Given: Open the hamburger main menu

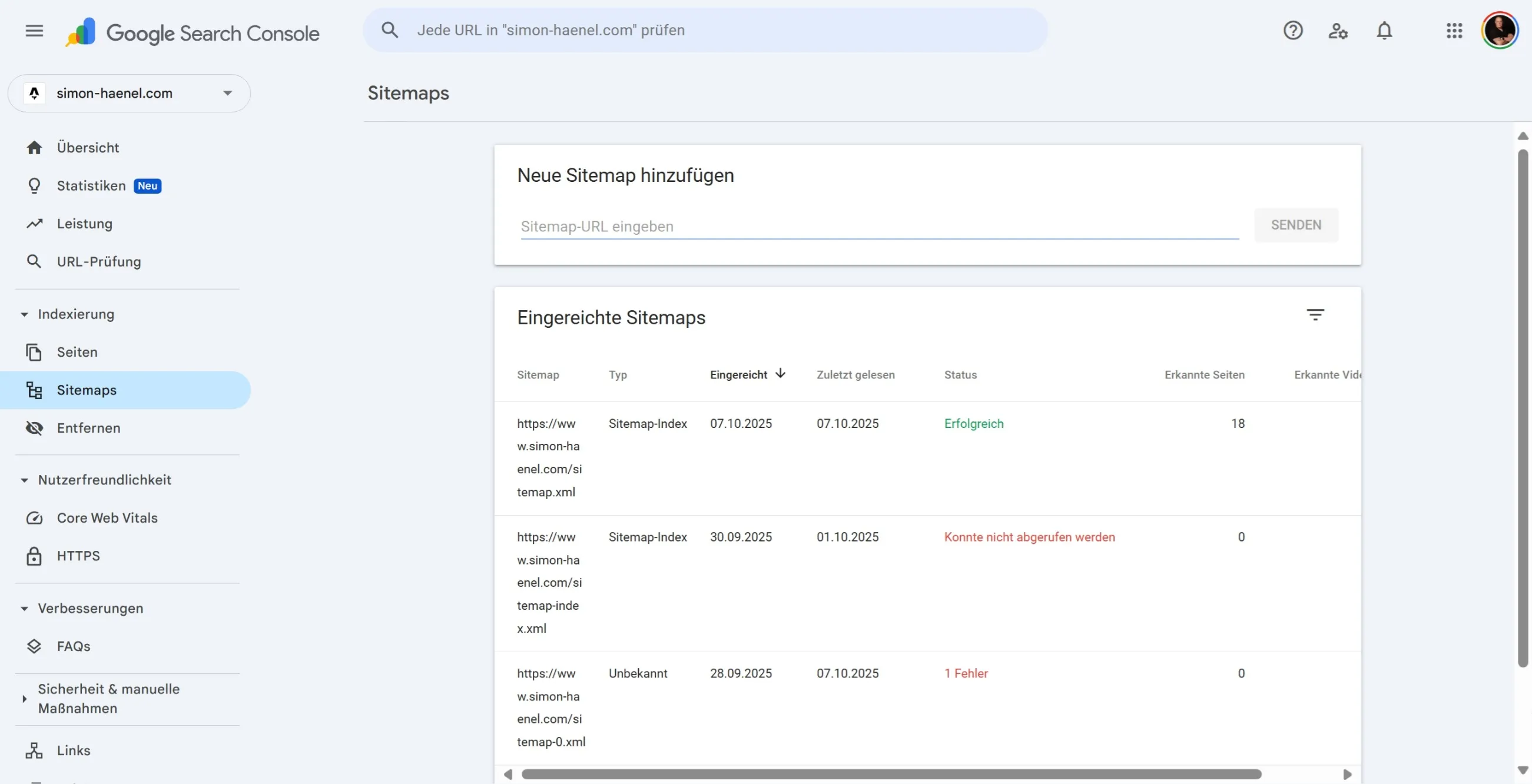Looking at the screenshot, I should 35,31.
